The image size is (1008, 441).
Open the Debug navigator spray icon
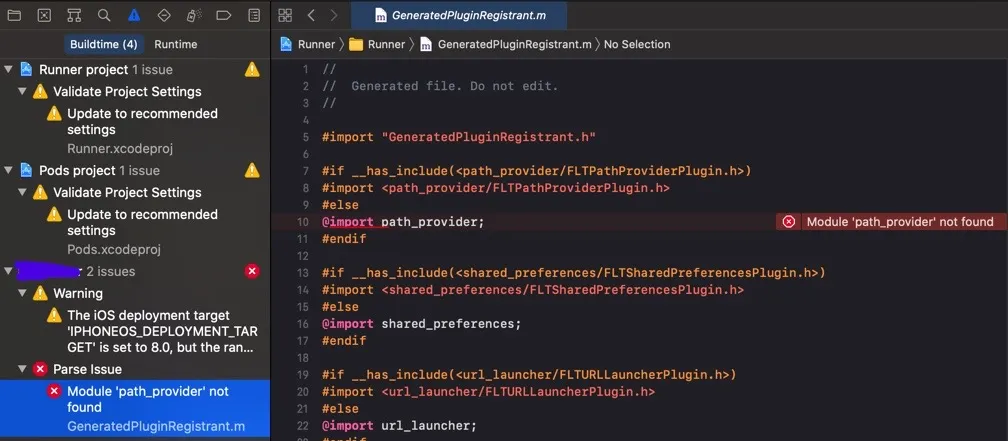point(194,15)
